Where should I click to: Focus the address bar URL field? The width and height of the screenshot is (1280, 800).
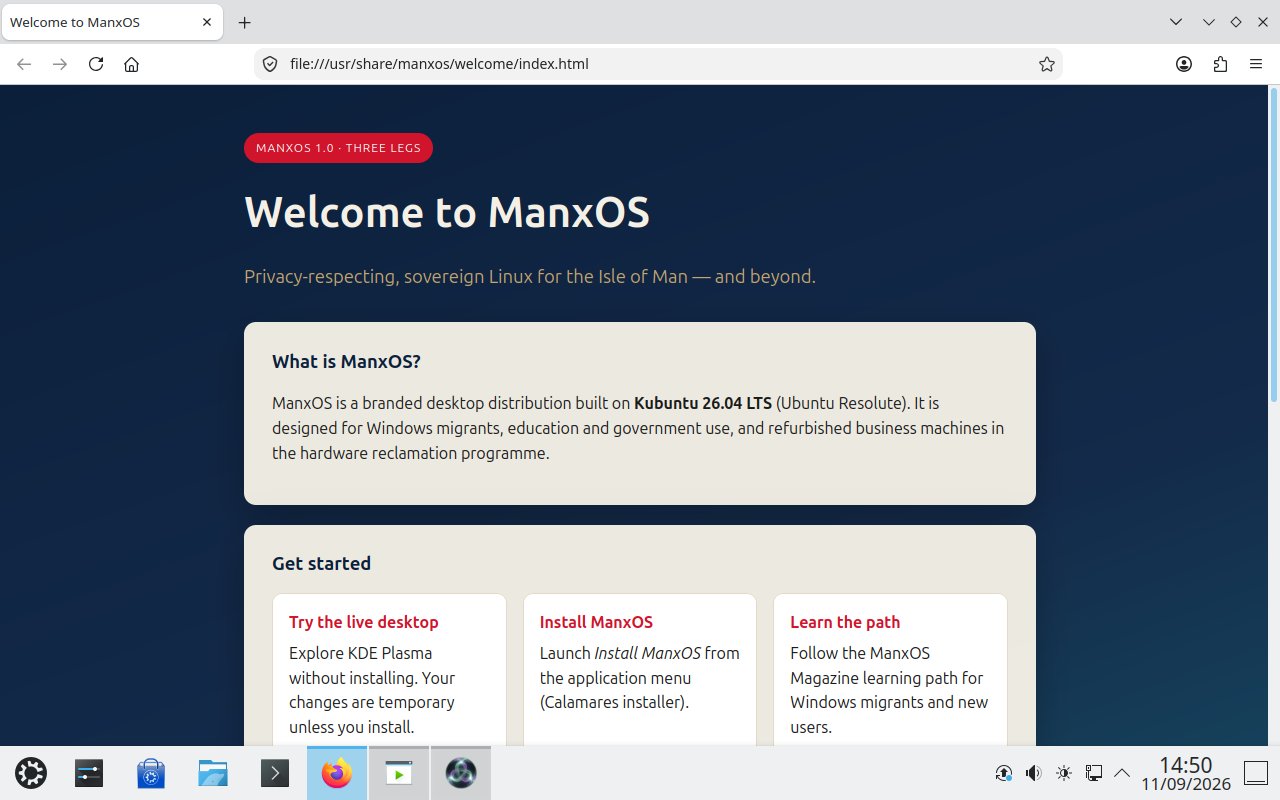tap(658, 64)
